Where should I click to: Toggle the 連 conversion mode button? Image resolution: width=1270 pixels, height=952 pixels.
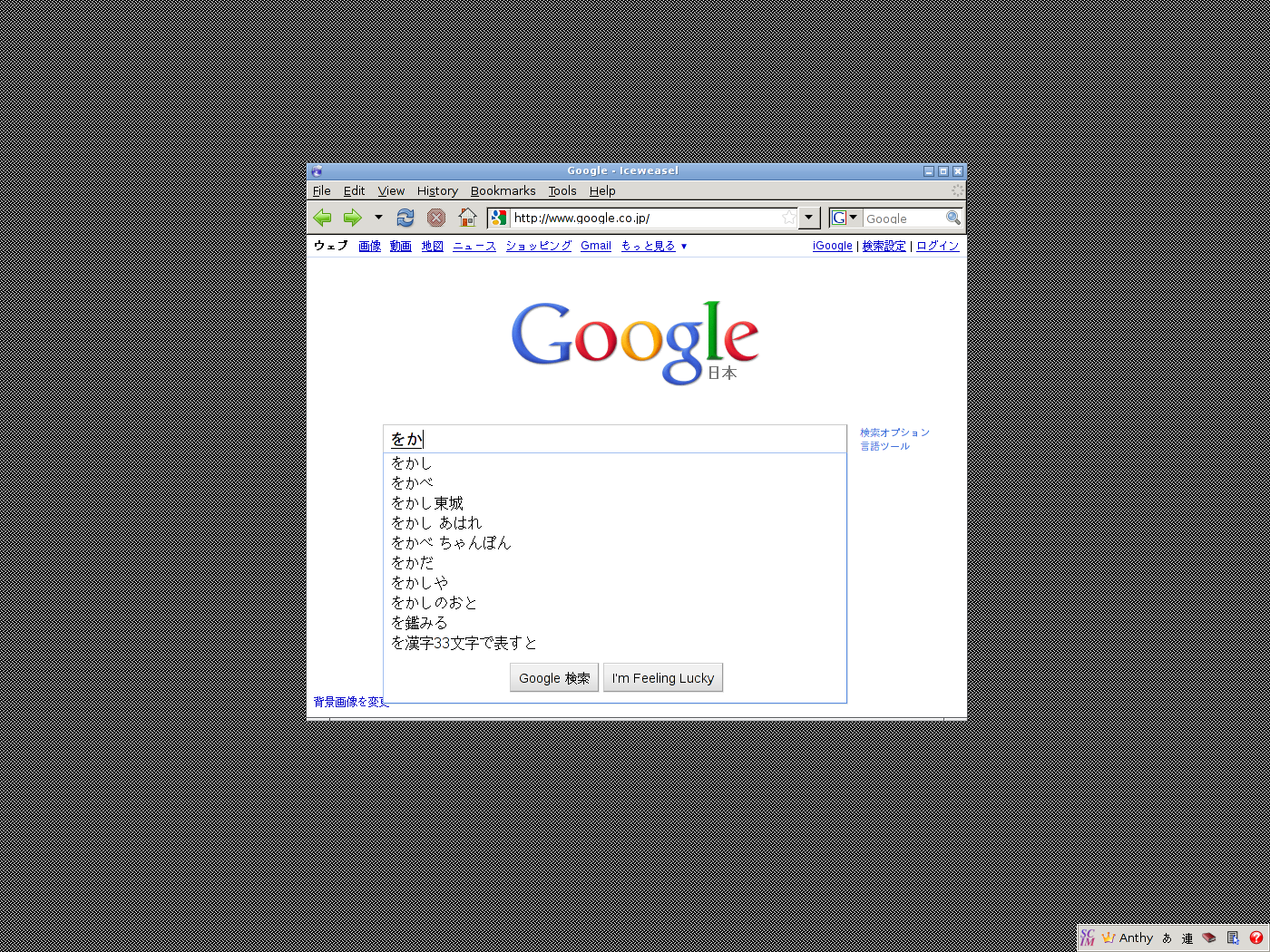(x=1187, y=937)
